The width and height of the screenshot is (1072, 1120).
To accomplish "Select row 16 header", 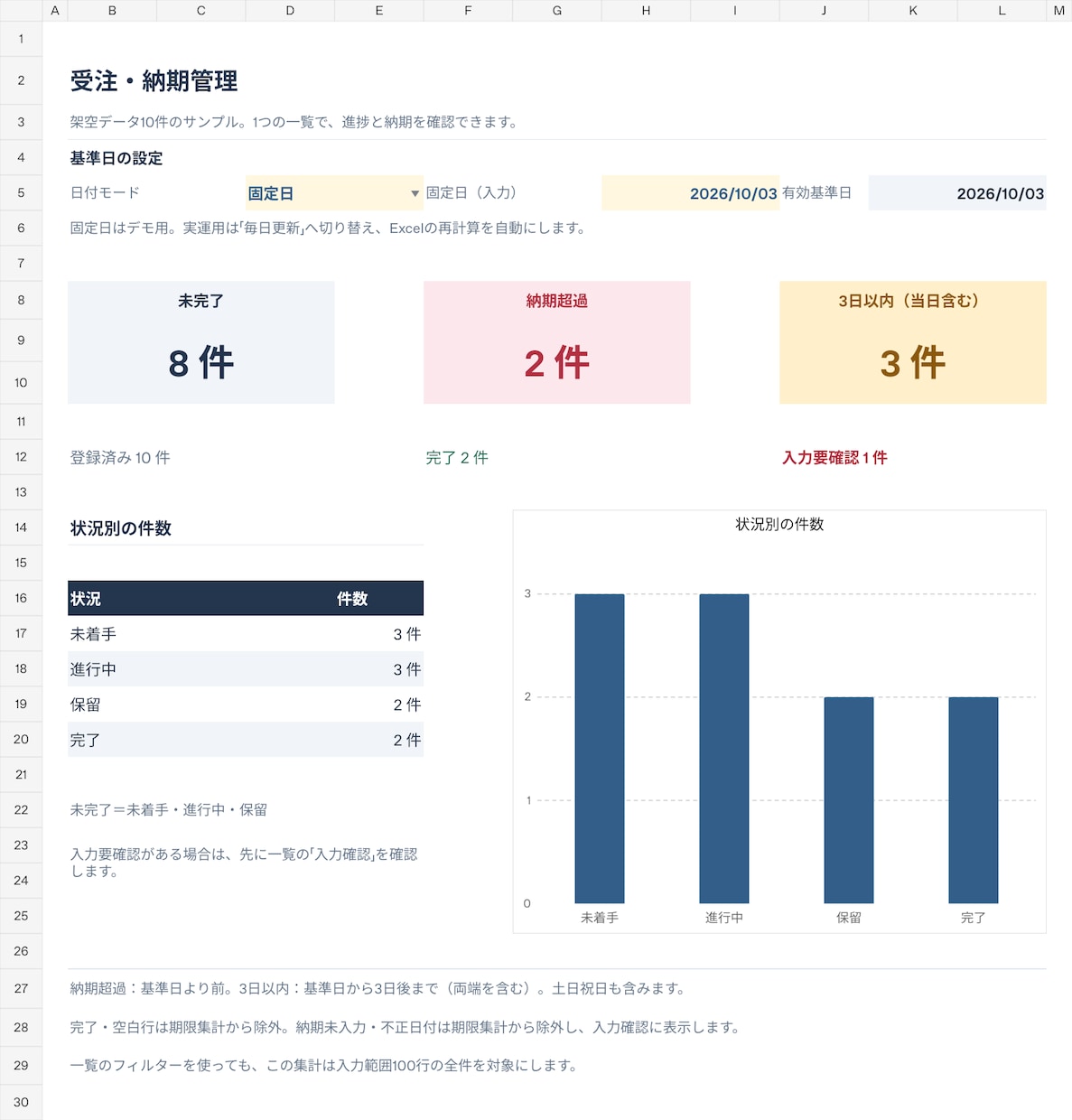I will pos(21,598).
